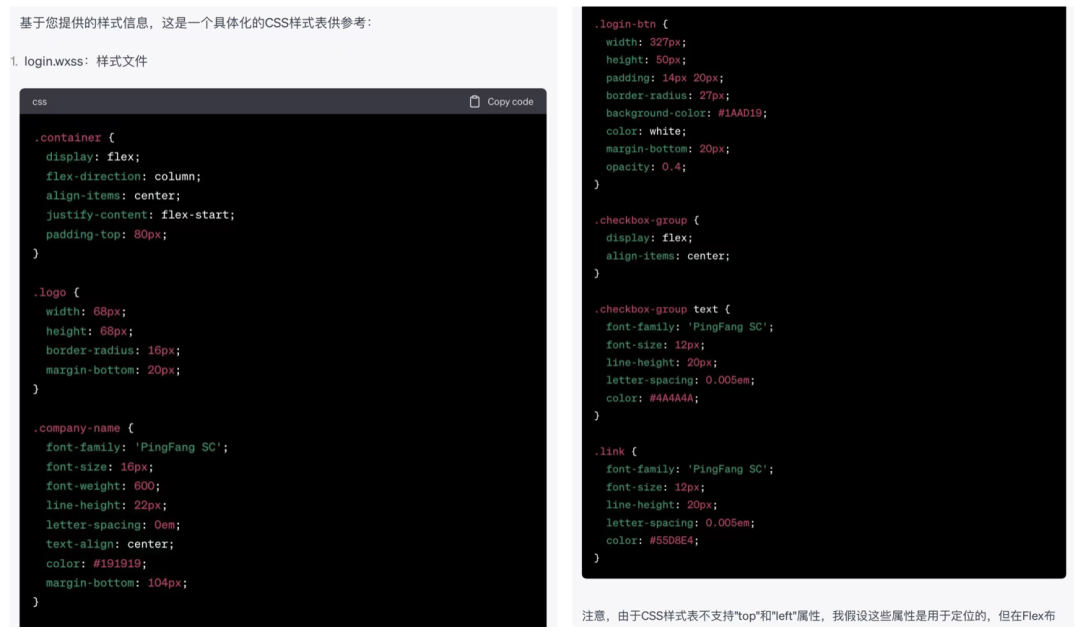Click the '.checkbox-group text {' selector line

click(x=662, y=309)
